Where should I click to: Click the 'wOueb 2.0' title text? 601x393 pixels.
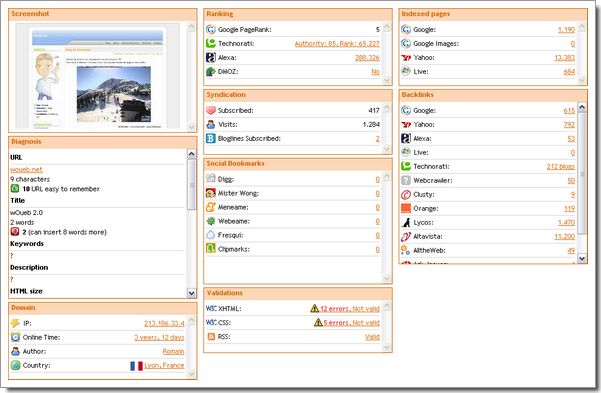pos(26,212)
